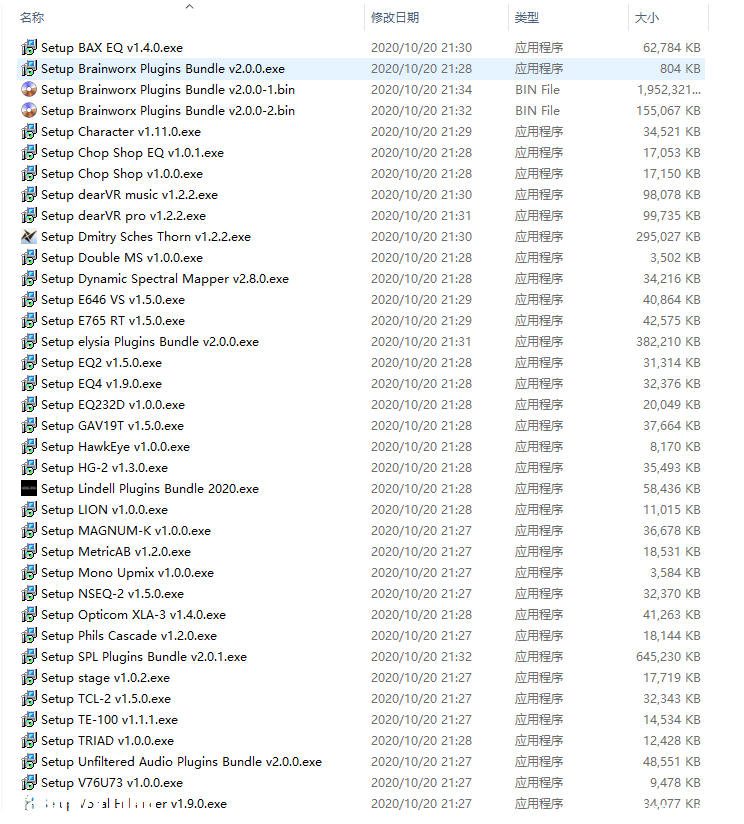Click the BIN File type of Bundle v2.0.0-1.bin
The width and height of the screenshot is (744, 824).
click(x=538, y=90)
